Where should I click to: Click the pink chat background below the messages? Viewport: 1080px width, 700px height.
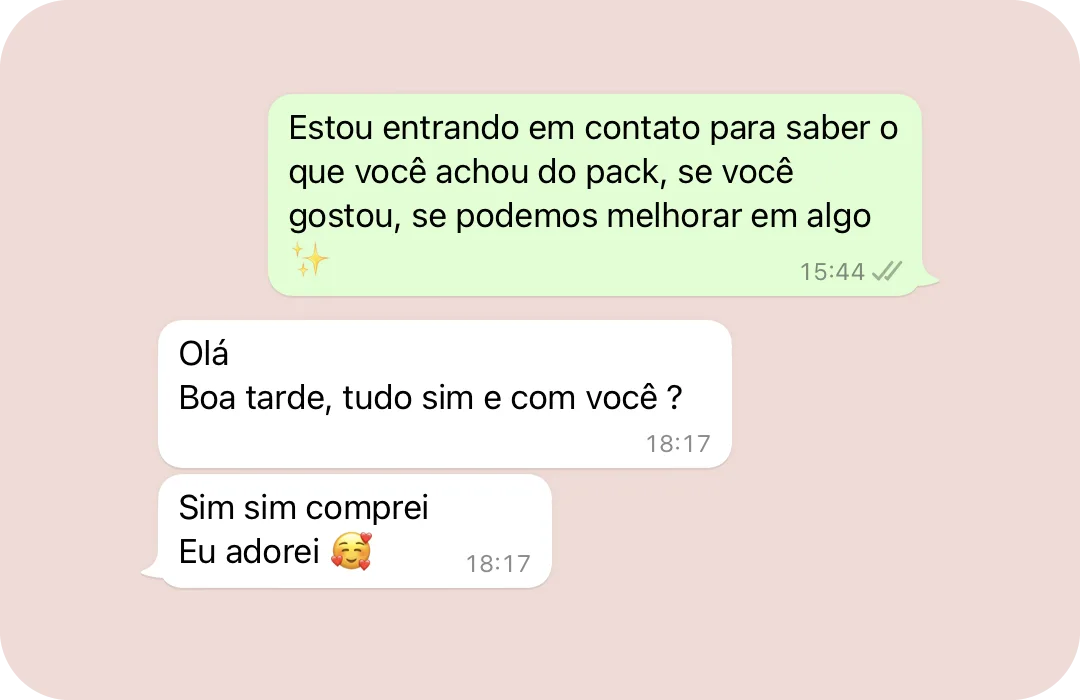(x=540, y=644)
